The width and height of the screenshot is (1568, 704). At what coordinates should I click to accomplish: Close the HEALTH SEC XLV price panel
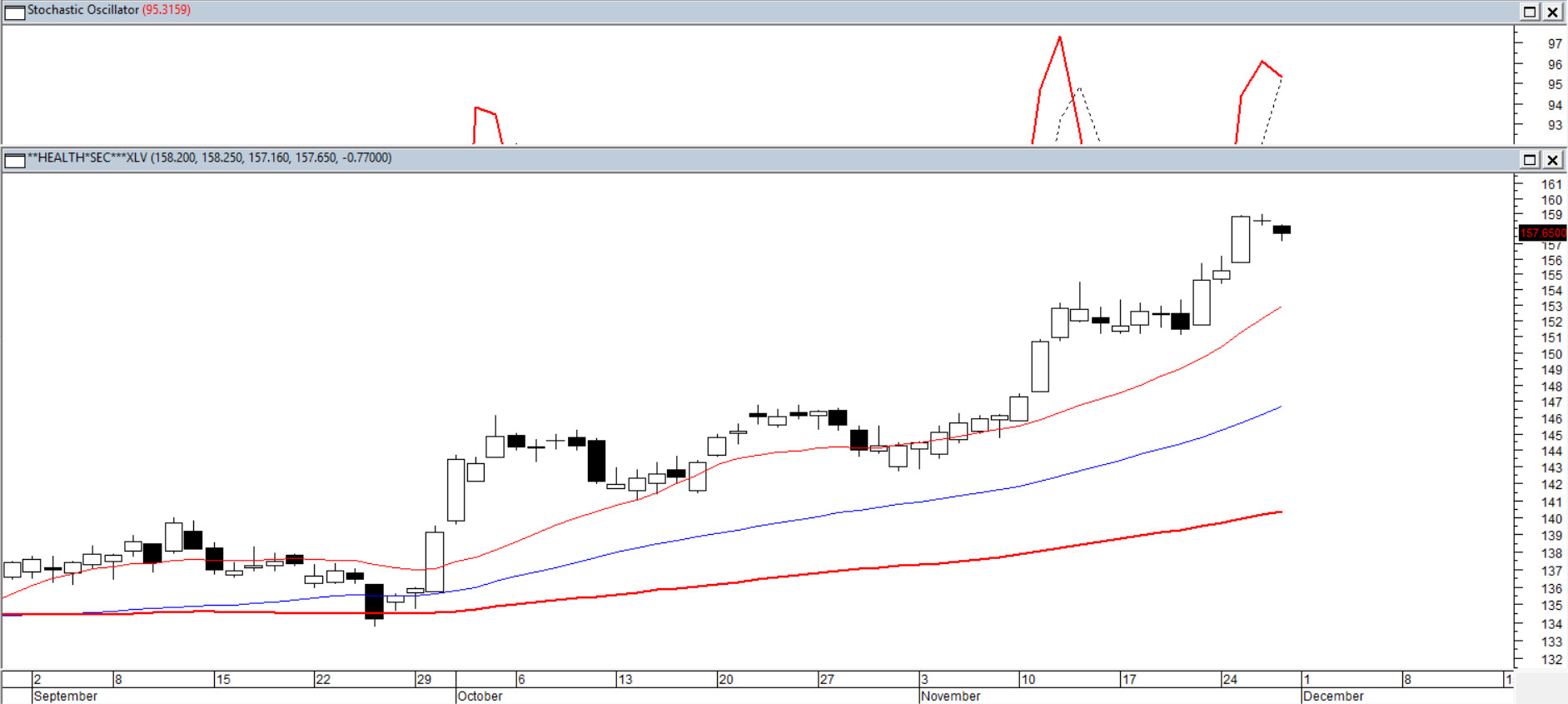tap(1553, 159)
